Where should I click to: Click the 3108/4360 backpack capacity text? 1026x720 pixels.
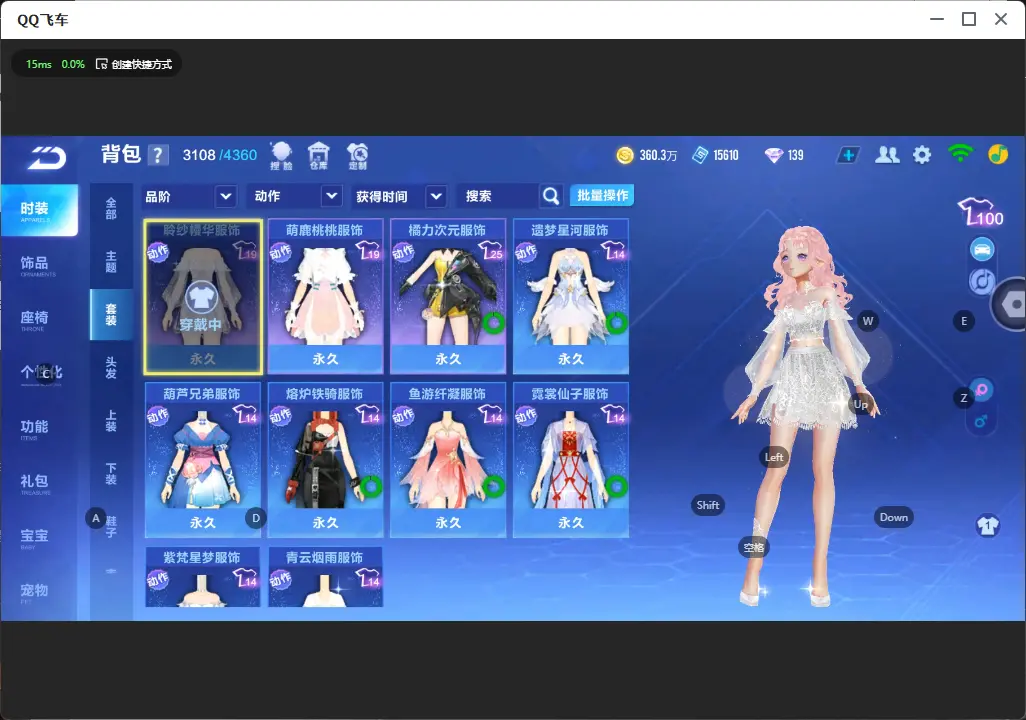pos(220,155)
